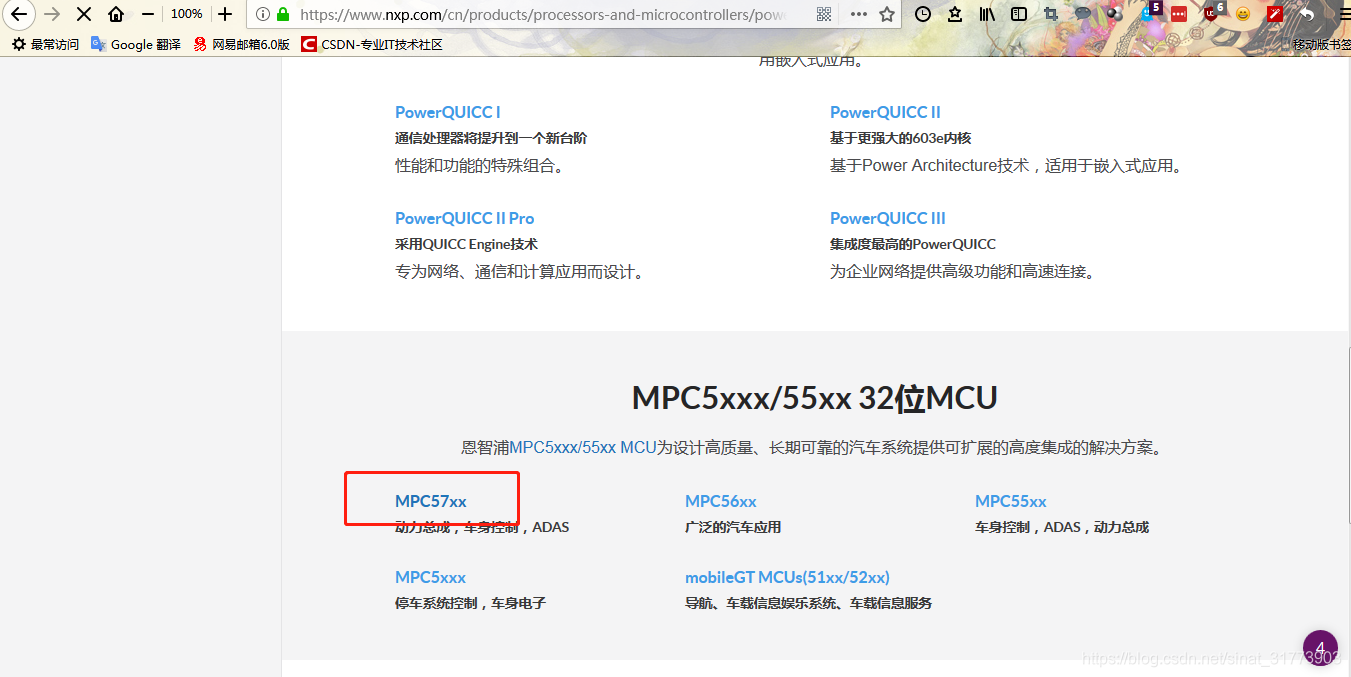
Task: Click the undo arrow toolbar icon
Action: [1307, 14]
